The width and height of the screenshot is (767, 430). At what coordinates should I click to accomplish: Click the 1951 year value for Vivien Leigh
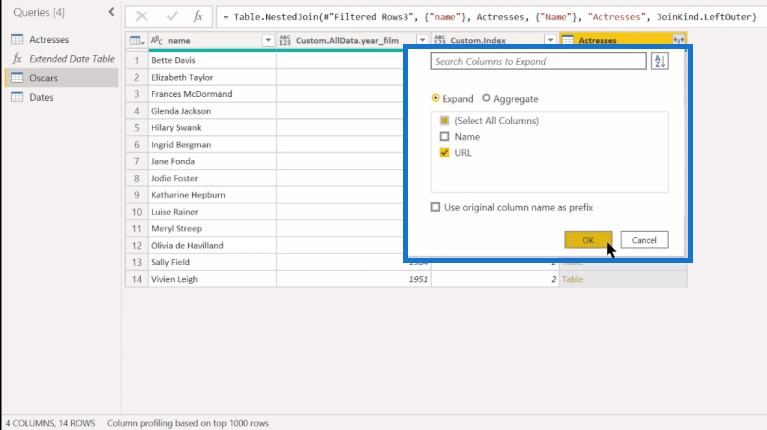click(x=418, y=279)
